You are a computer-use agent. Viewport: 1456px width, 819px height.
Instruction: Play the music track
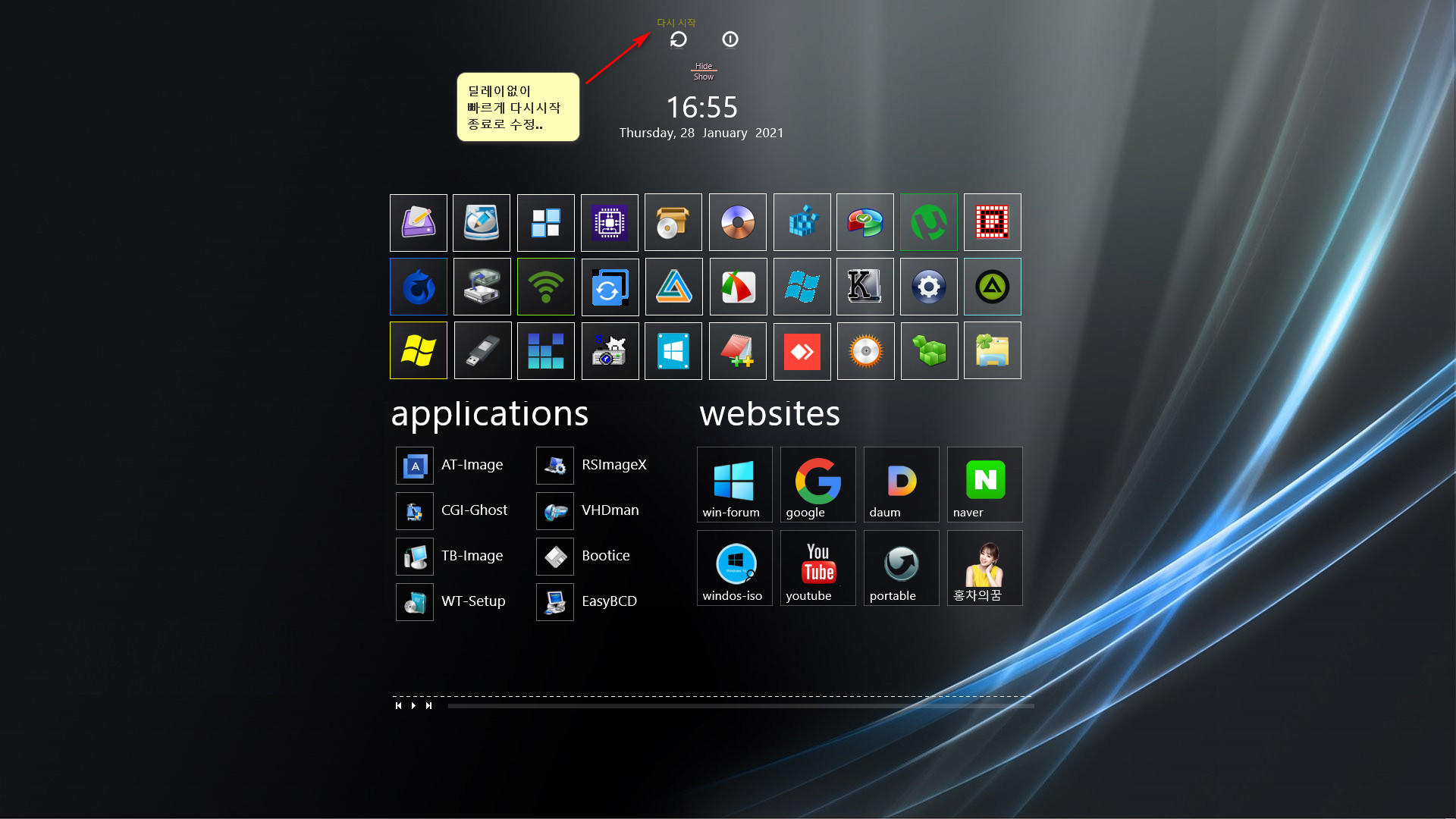413,706
